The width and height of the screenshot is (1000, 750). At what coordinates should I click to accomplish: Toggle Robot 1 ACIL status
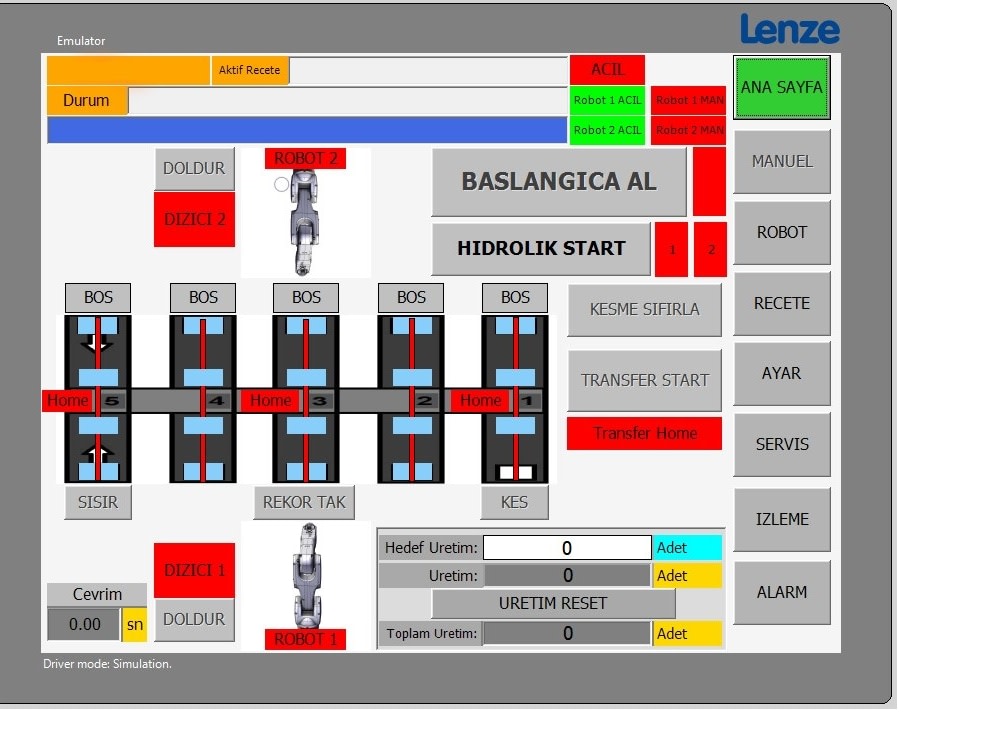pyautogui.click(x=607, y=99)
